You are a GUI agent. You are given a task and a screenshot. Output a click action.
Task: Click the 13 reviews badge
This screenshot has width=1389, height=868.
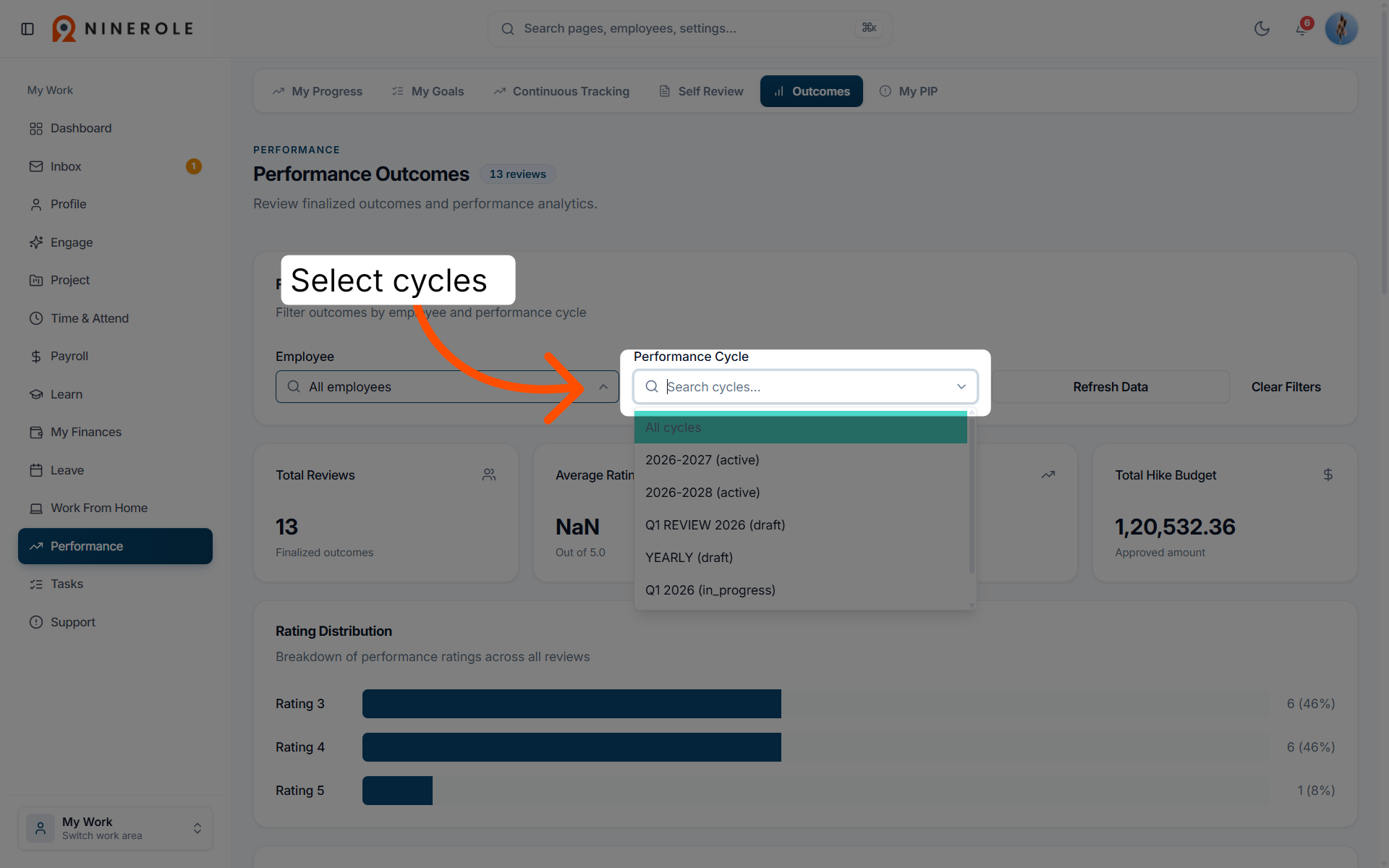518,174
